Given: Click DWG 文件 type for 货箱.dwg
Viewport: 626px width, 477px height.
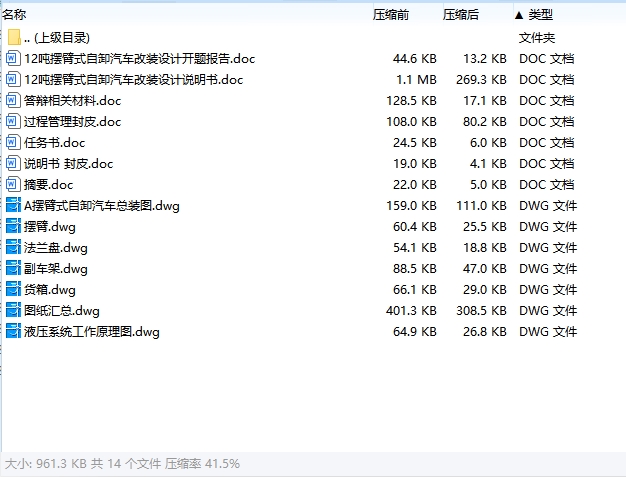Looking at the screenshot, I should click(x=548, y=289).
